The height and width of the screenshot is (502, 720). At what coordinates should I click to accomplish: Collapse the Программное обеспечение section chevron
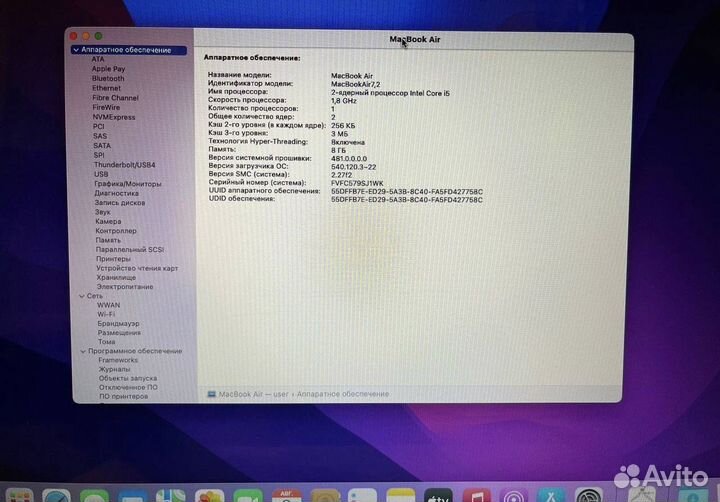coord(83,351)
